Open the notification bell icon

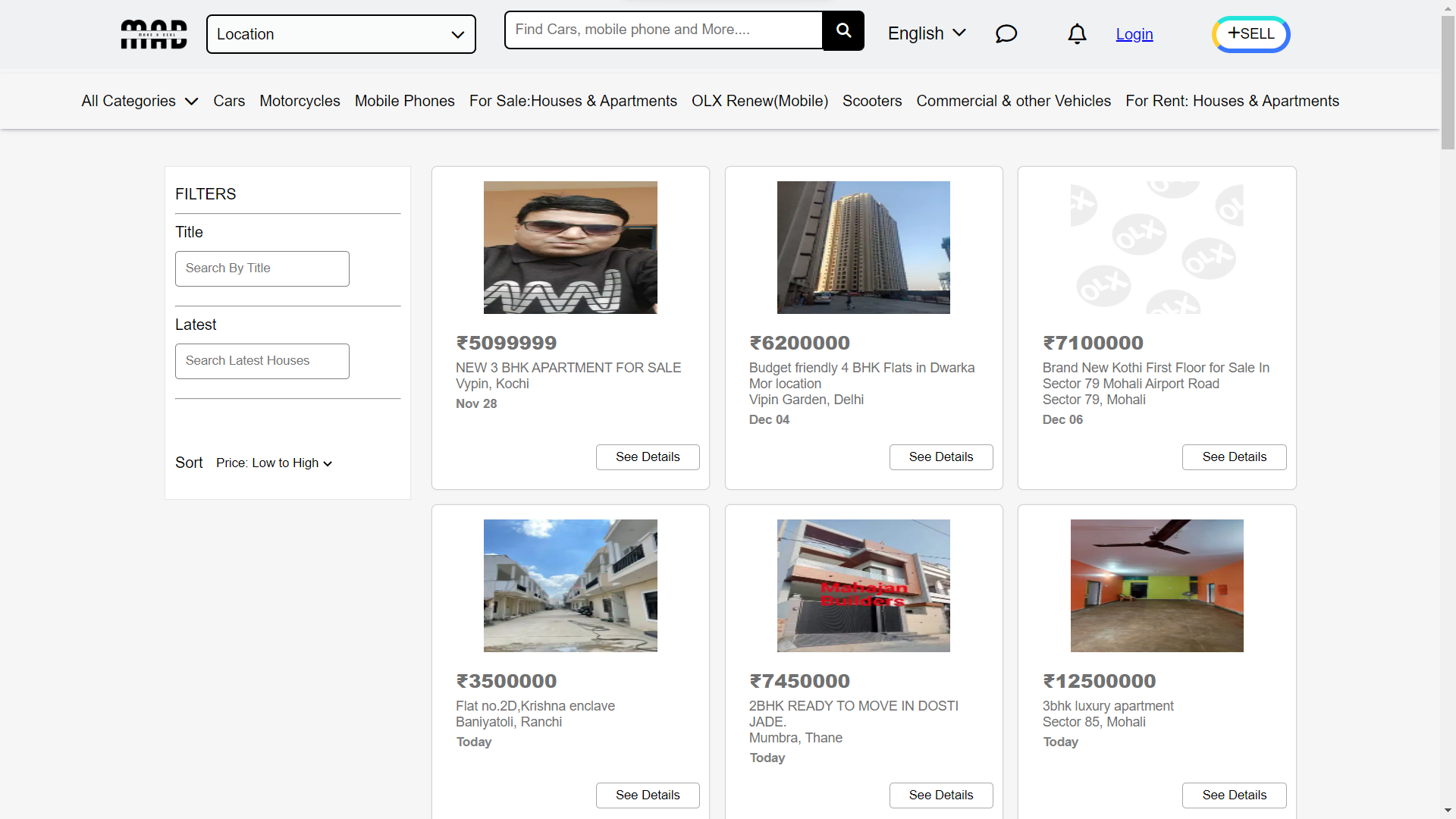pos(1077,34)
